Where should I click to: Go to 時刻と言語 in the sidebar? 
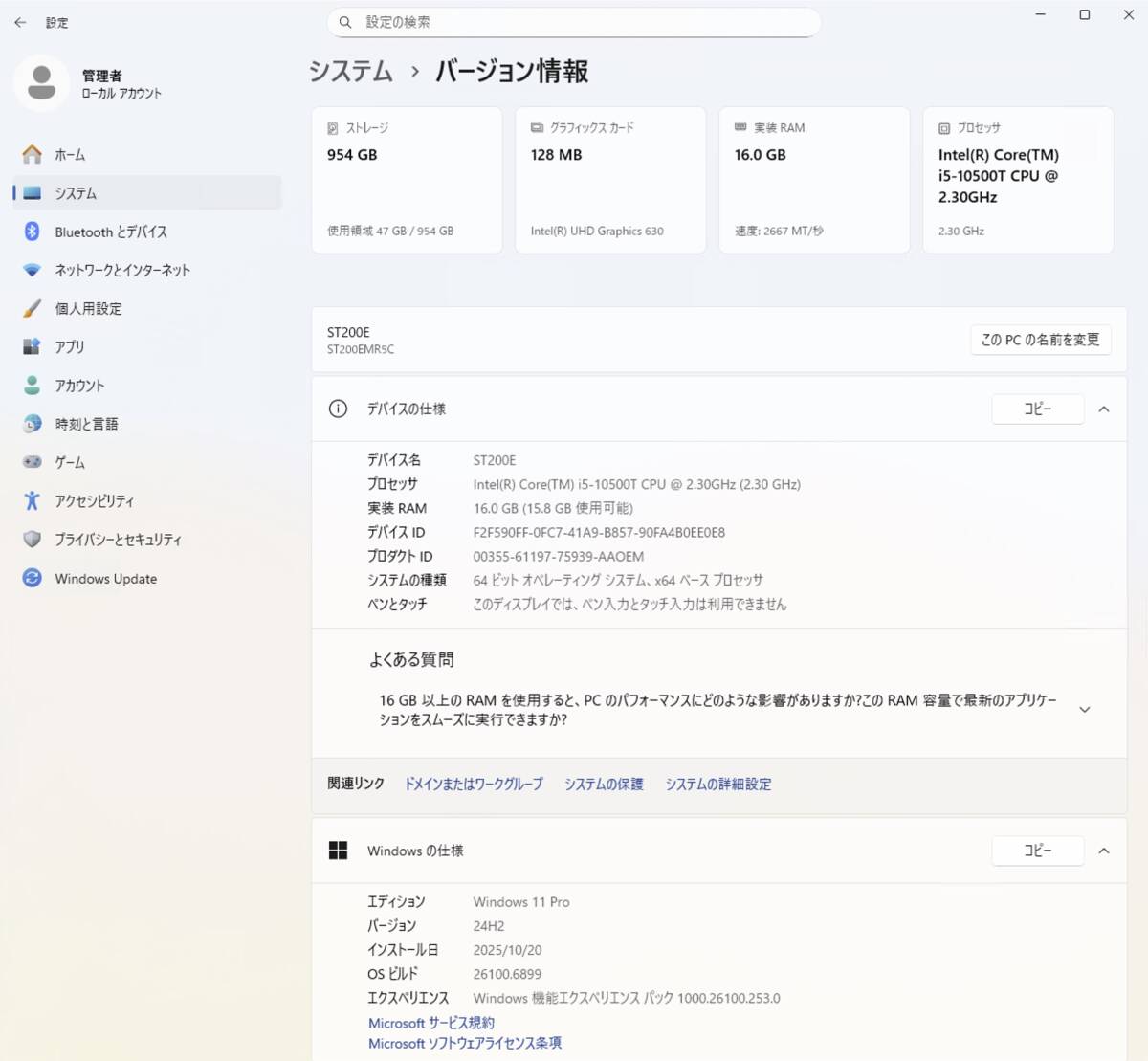point(86,424)
